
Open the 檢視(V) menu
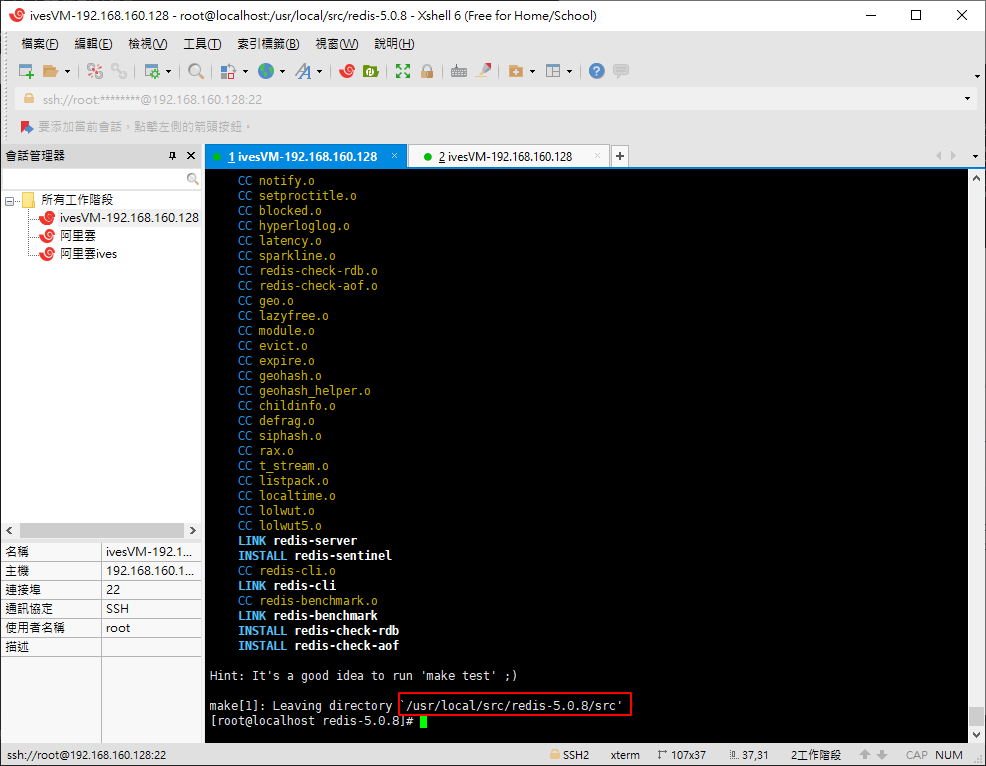[x=148, y=43]
